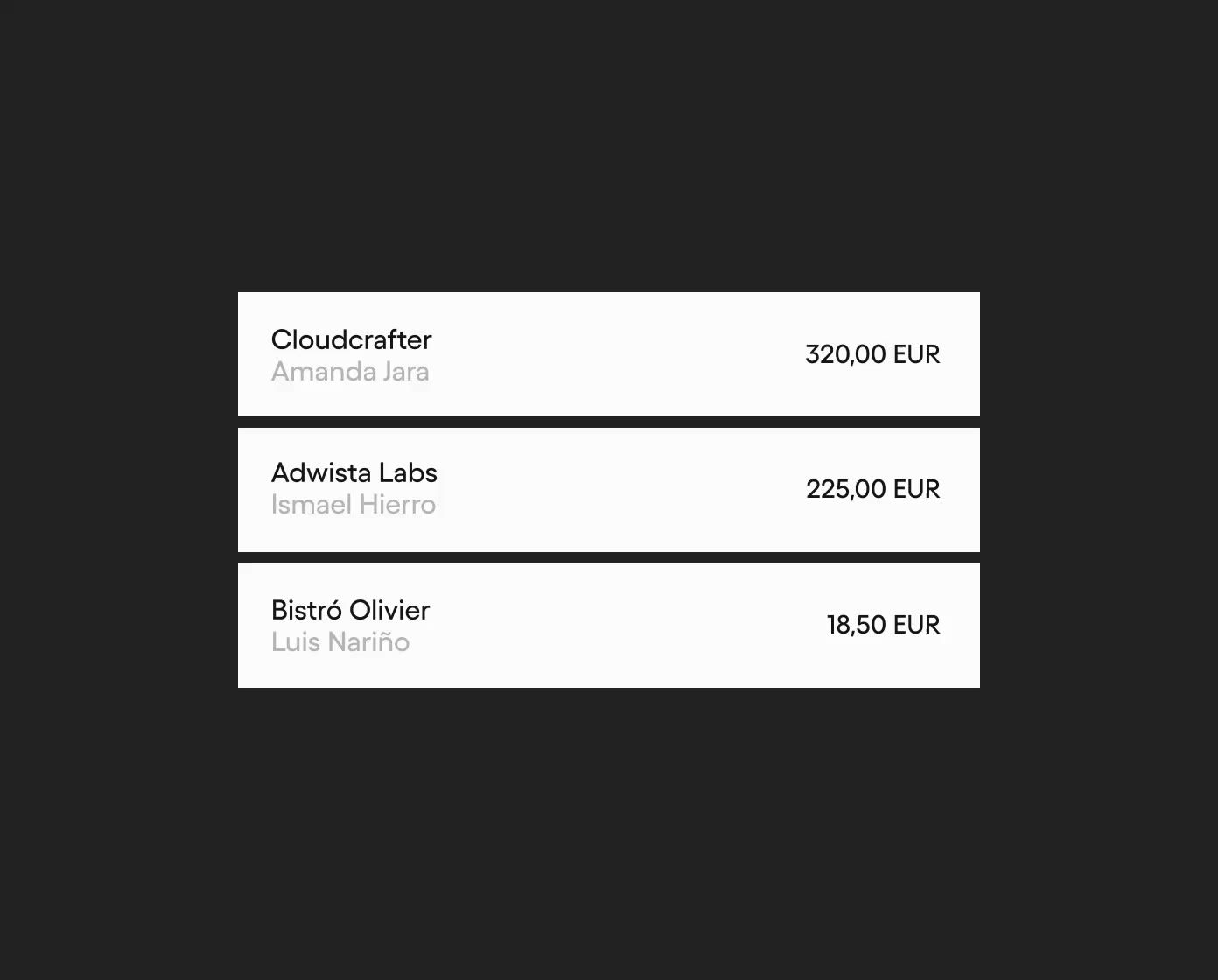Screen dimensions: 1218x980
Task: Click the 320,00 EUR amount
Action: click(x=872, y=354)
